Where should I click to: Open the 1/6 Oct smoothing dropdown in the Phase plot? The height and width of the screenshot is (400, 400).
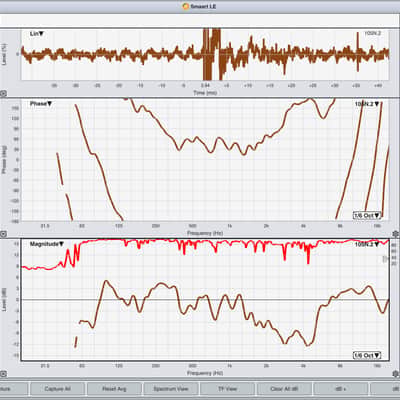[x=367, y=215]
